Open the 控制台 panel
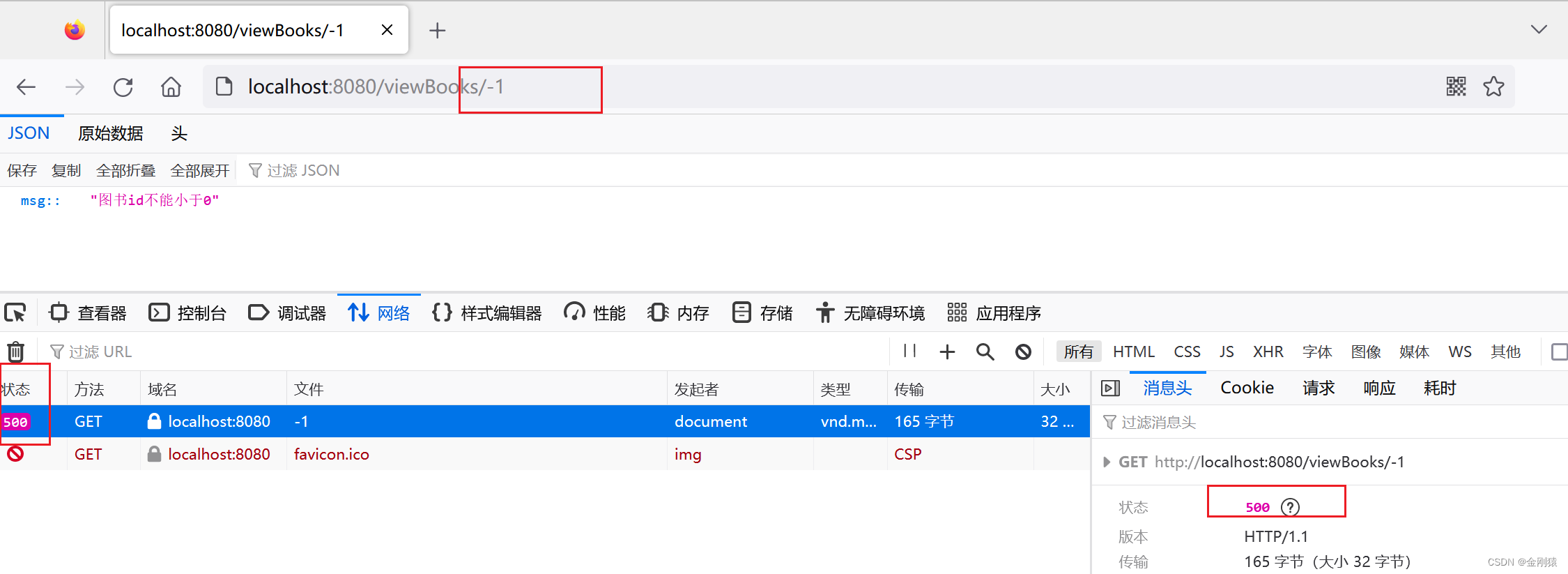The image size is (1568, 574). tap(187, 313)
